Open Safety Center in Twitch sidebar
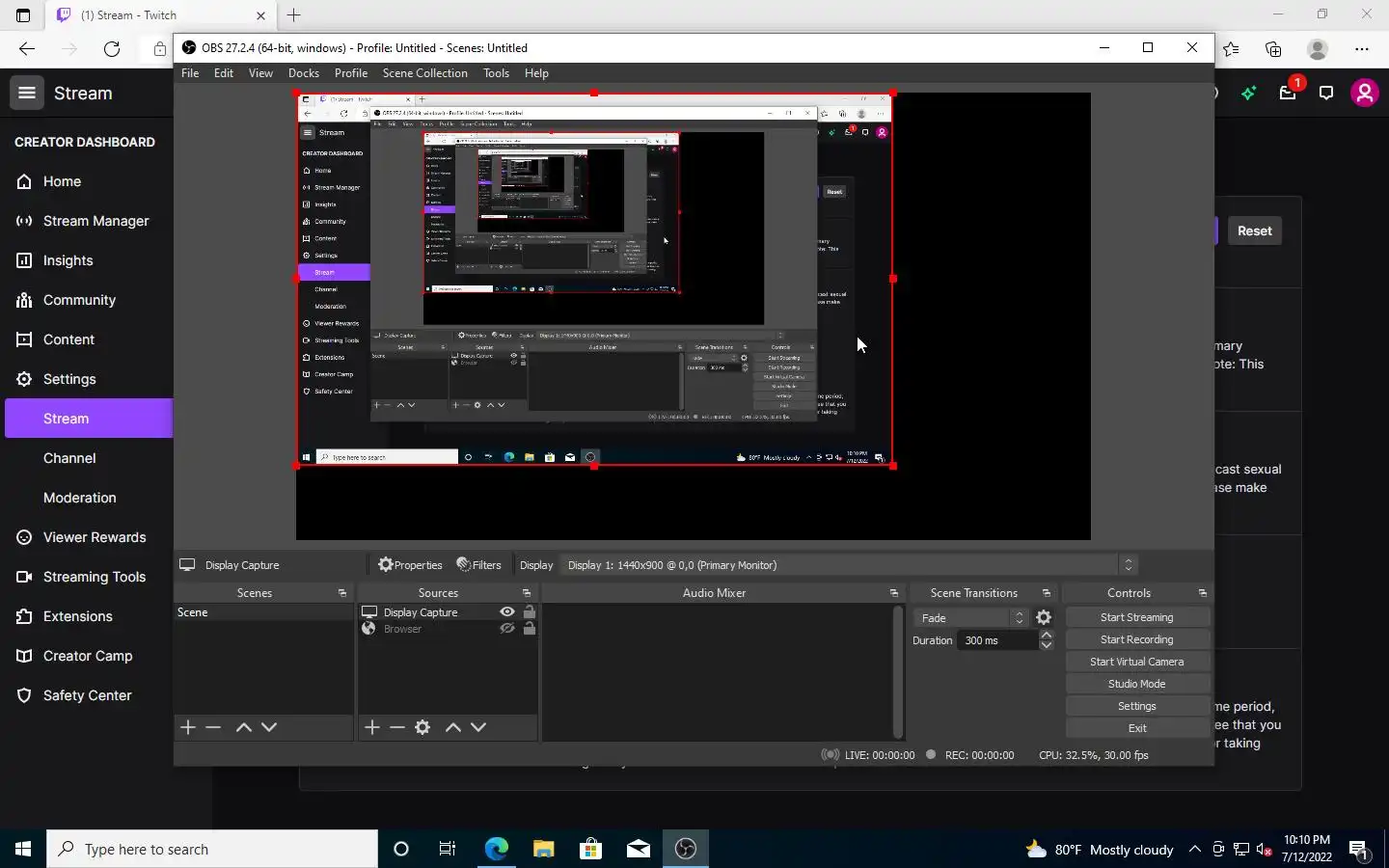Image resolution: width=1389 pixels, height=868 pixels. [87, 695]
